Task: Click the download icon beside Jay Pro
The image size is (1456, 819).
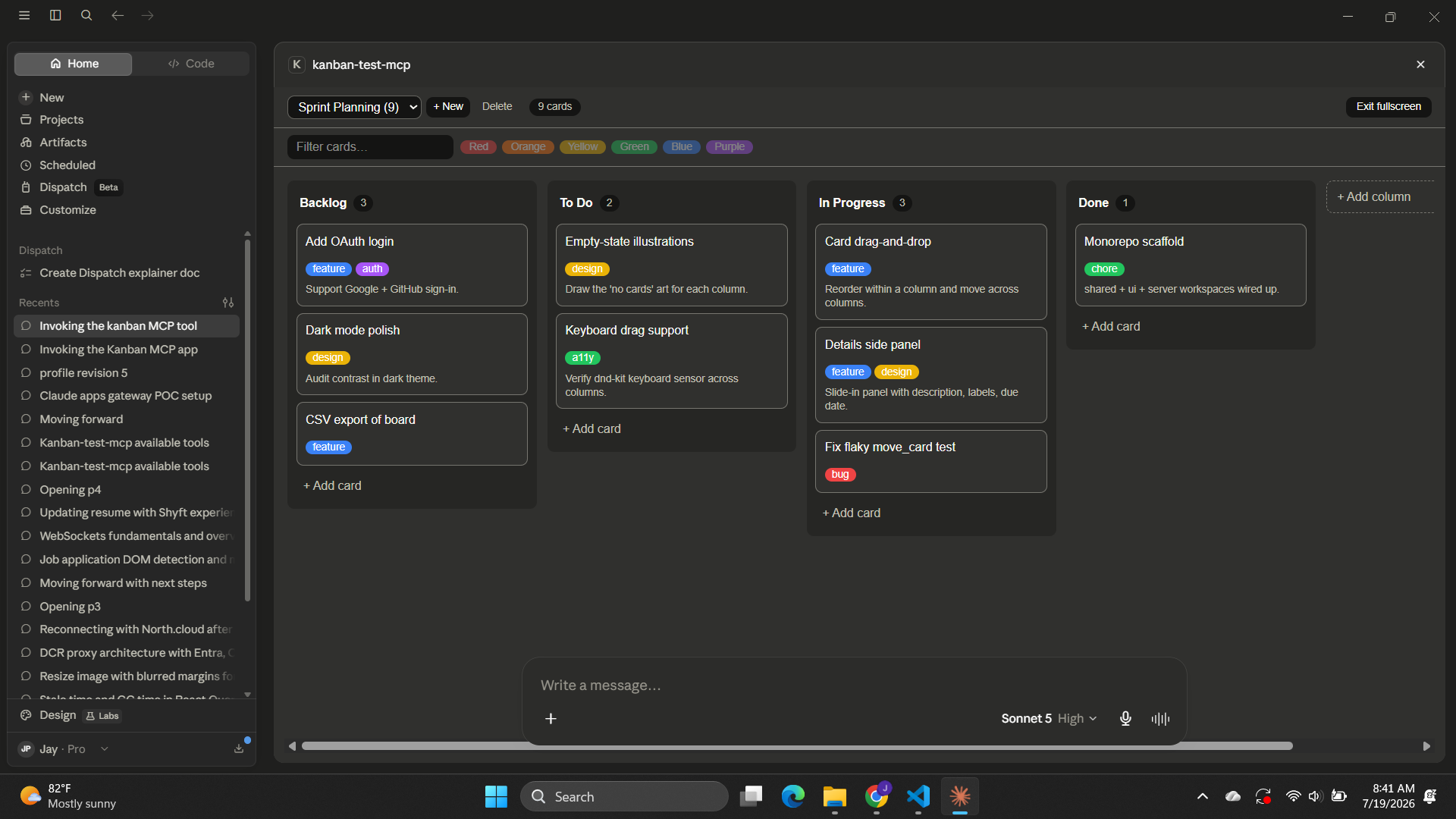Action: pyautogui.click(x=239, y=748)
